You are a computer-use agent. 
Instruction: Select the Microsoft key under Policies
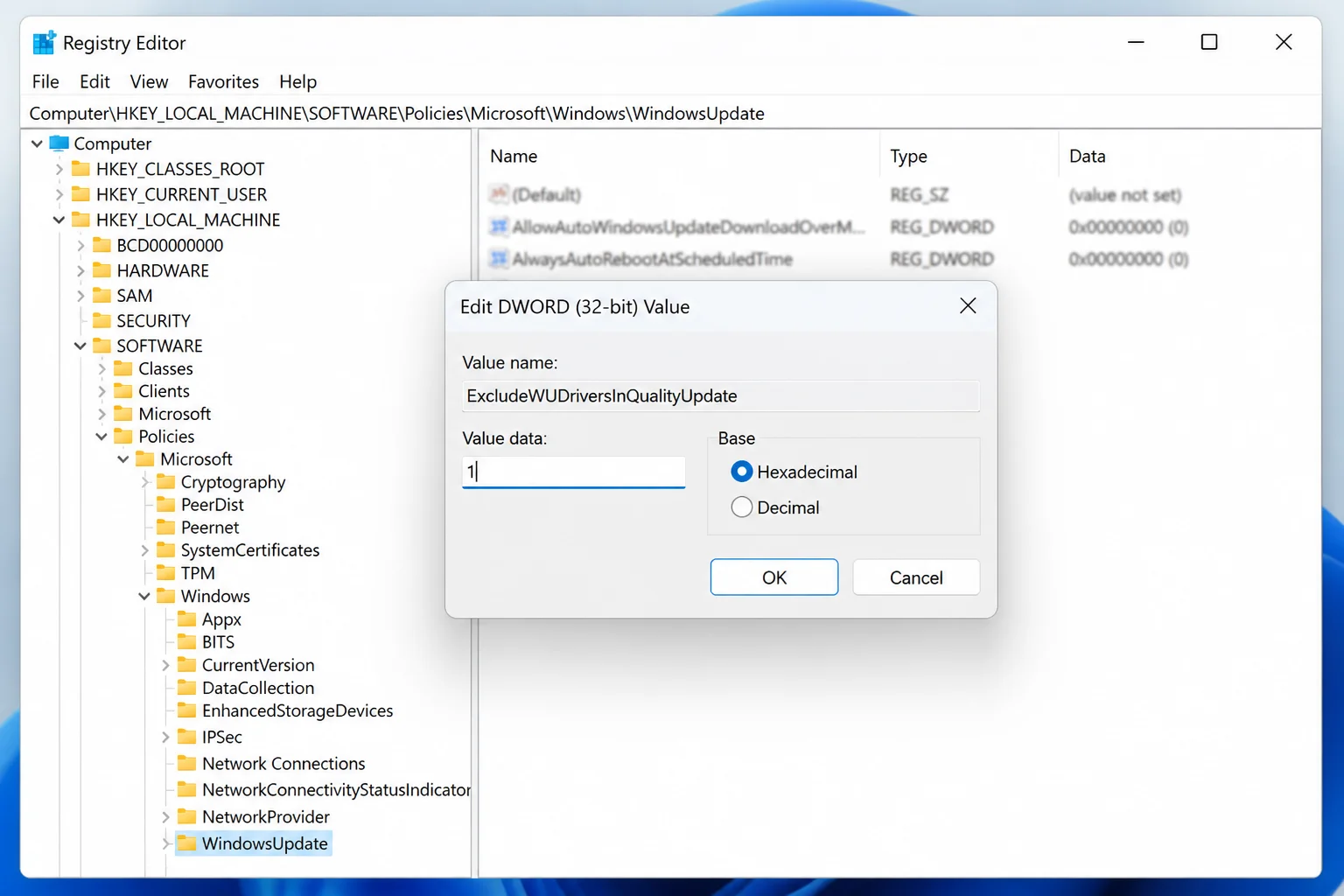[x=196, y=459]
